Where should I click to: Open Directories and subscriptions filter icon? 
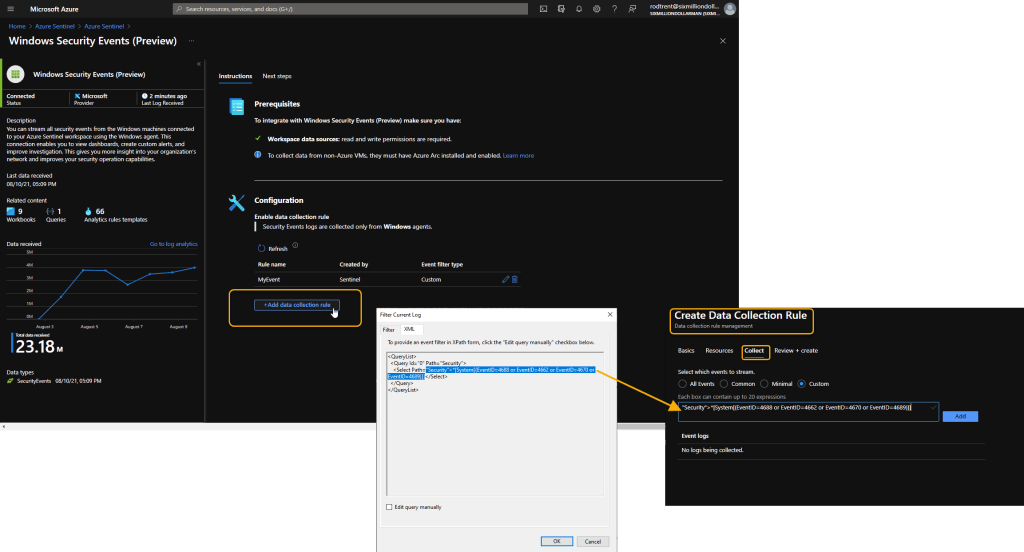point(561,9)
